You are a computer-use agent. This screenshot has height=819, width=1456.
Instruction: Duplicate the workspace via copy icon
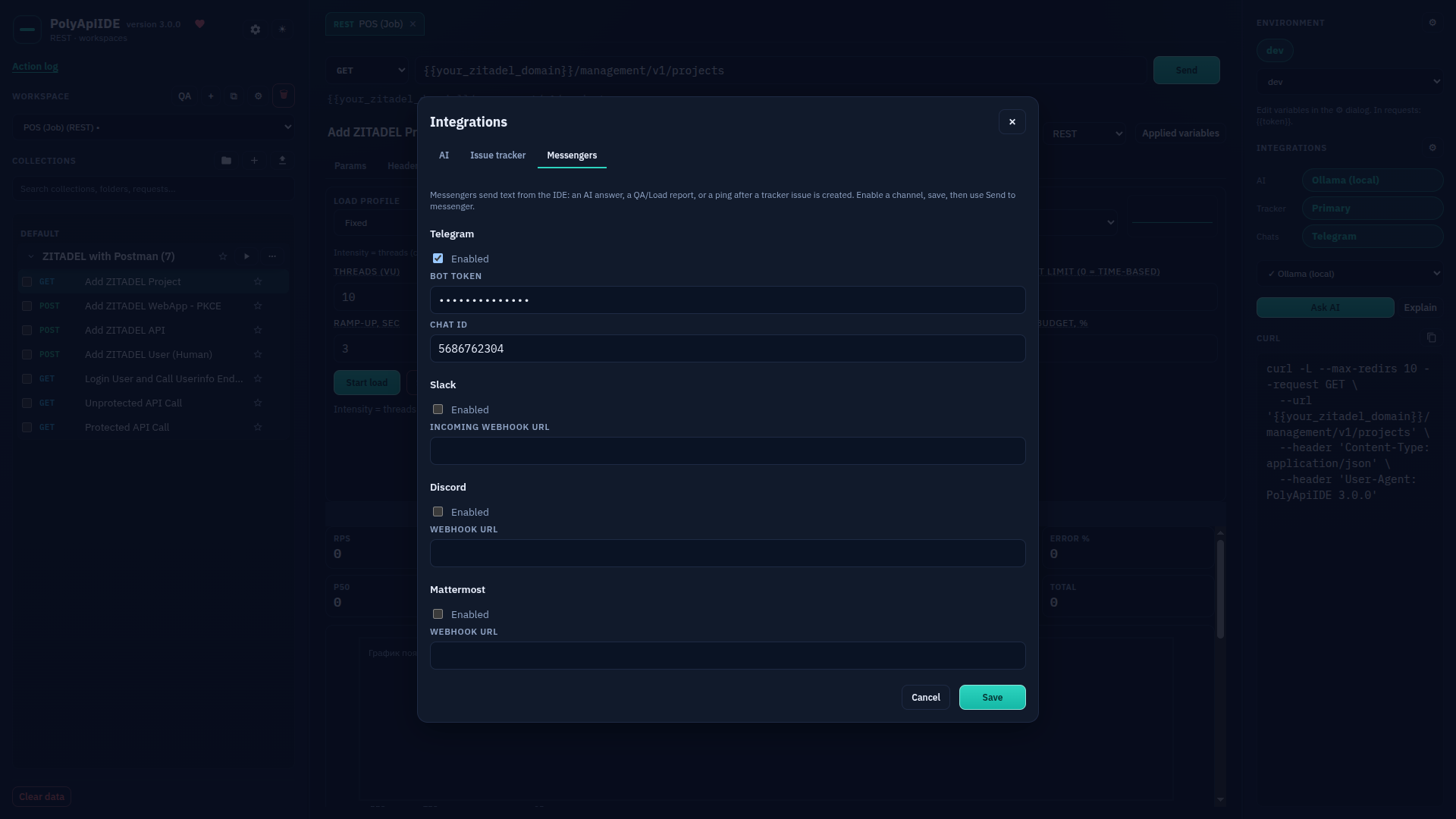click(x=234, y=96)
